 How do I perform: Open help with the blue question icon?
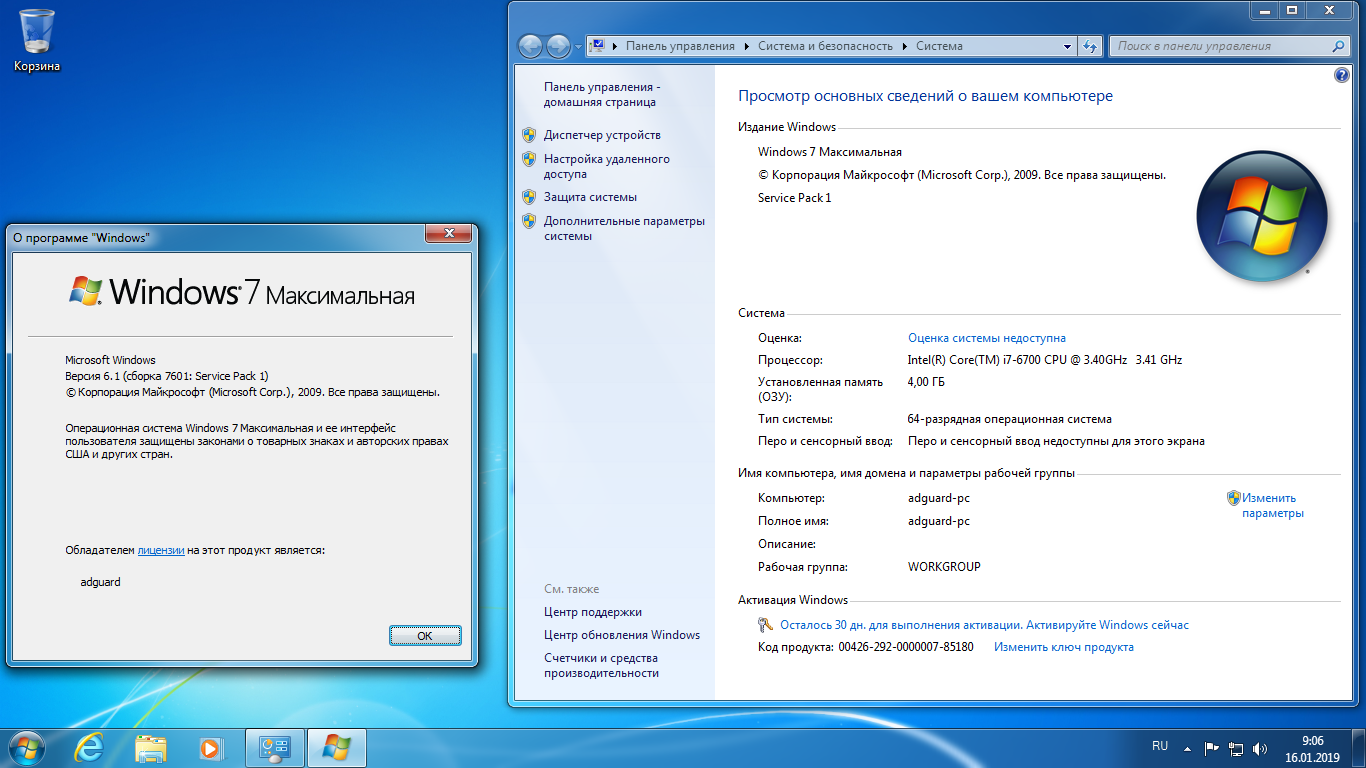(1341, 76)
